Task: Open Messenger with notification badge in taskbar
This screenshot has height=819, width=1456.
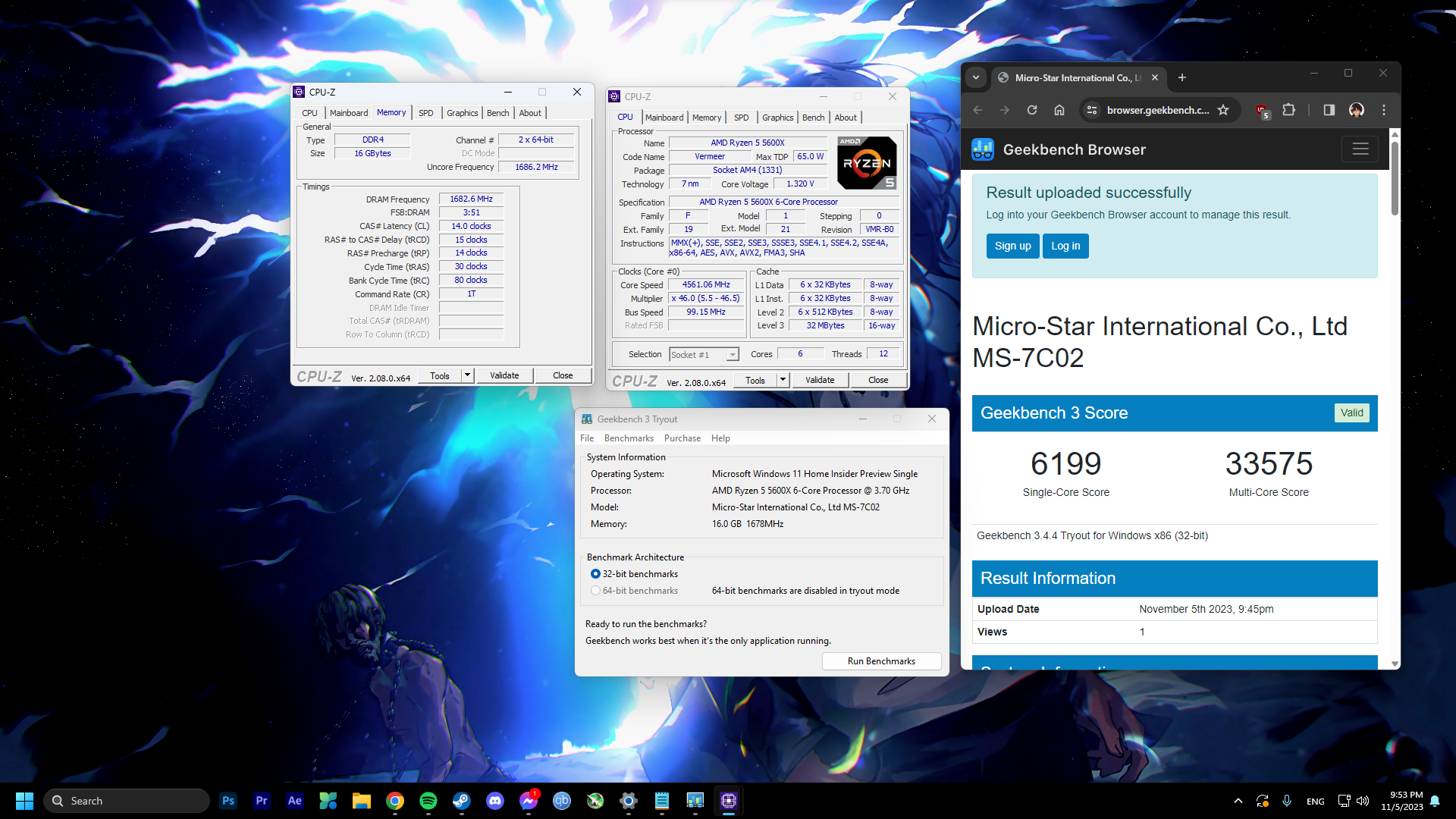Action: (x=529, y=801)
